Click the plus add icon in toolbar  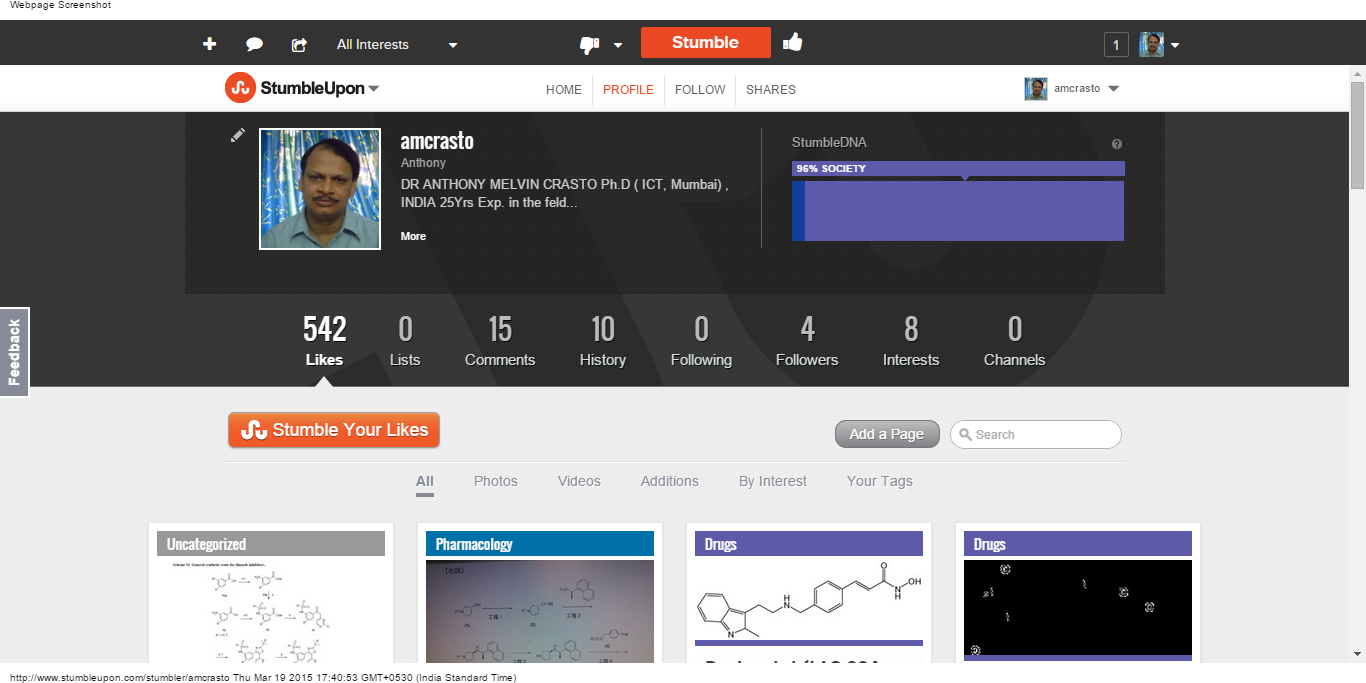tap(209, 44)
